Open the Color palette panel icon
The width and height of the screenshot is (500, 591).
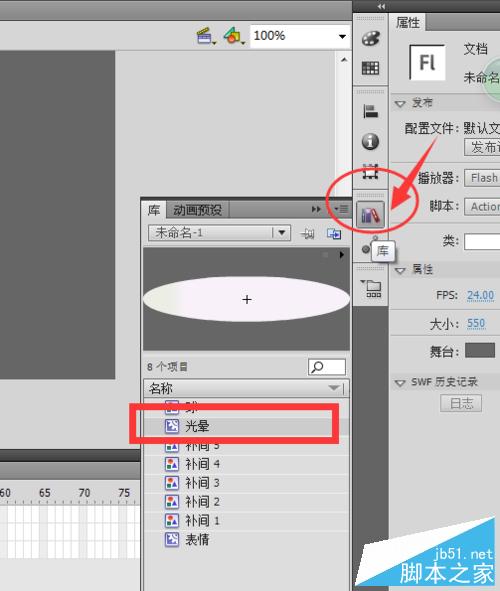click(370, 39)
